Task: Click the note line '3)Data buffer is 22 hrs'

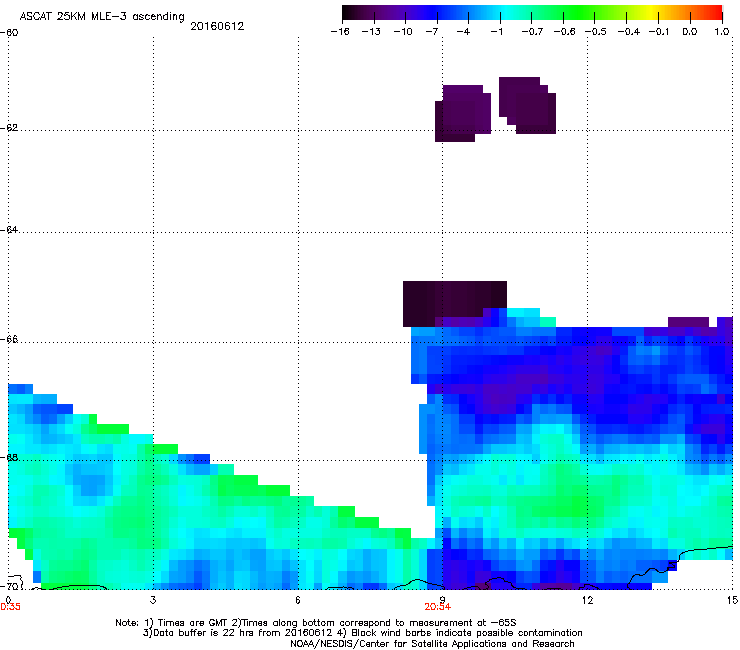Action: click(362, 633)
